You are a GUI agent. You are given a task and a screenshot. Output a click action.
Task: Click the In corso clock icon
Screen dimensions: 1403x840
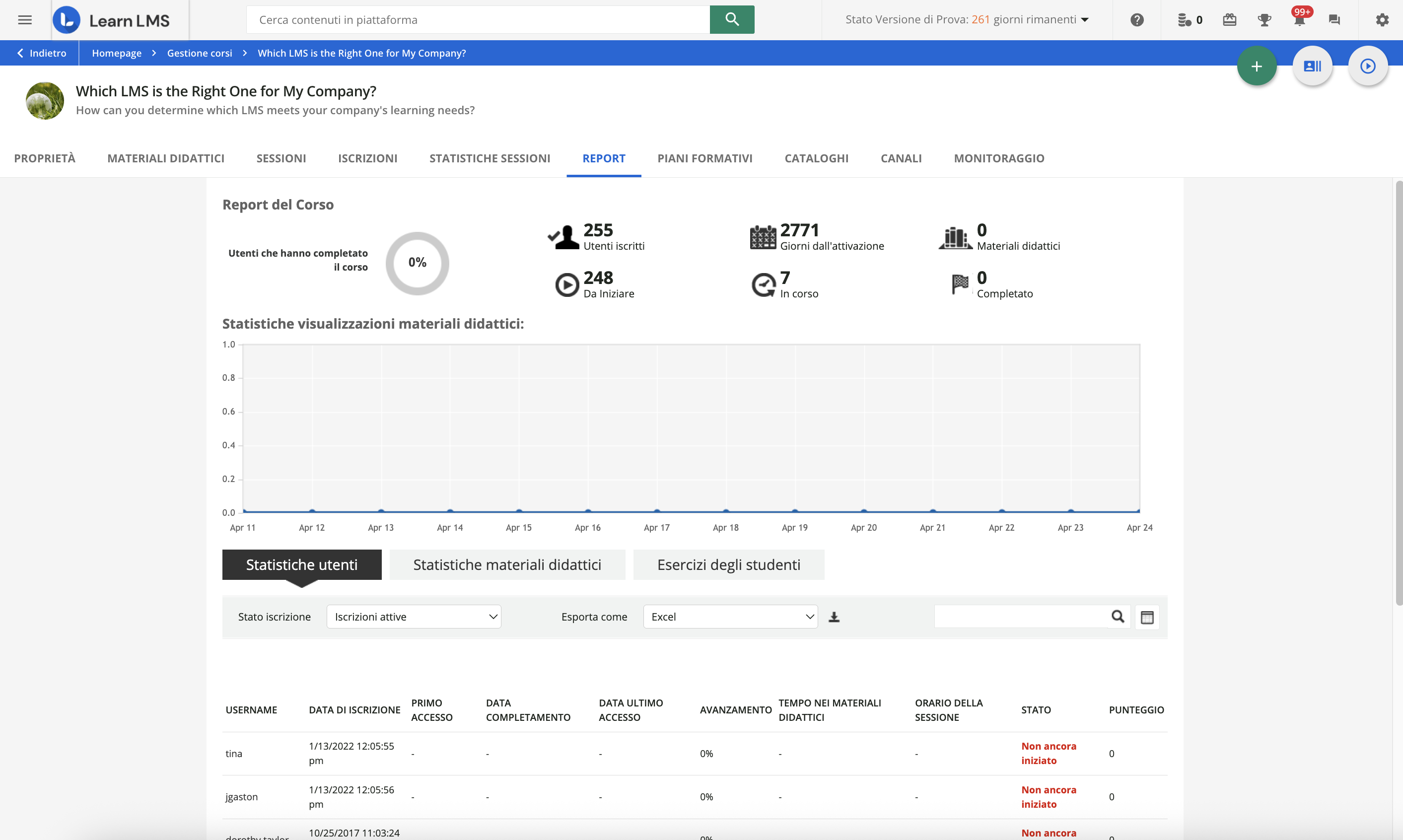[764, 285]
